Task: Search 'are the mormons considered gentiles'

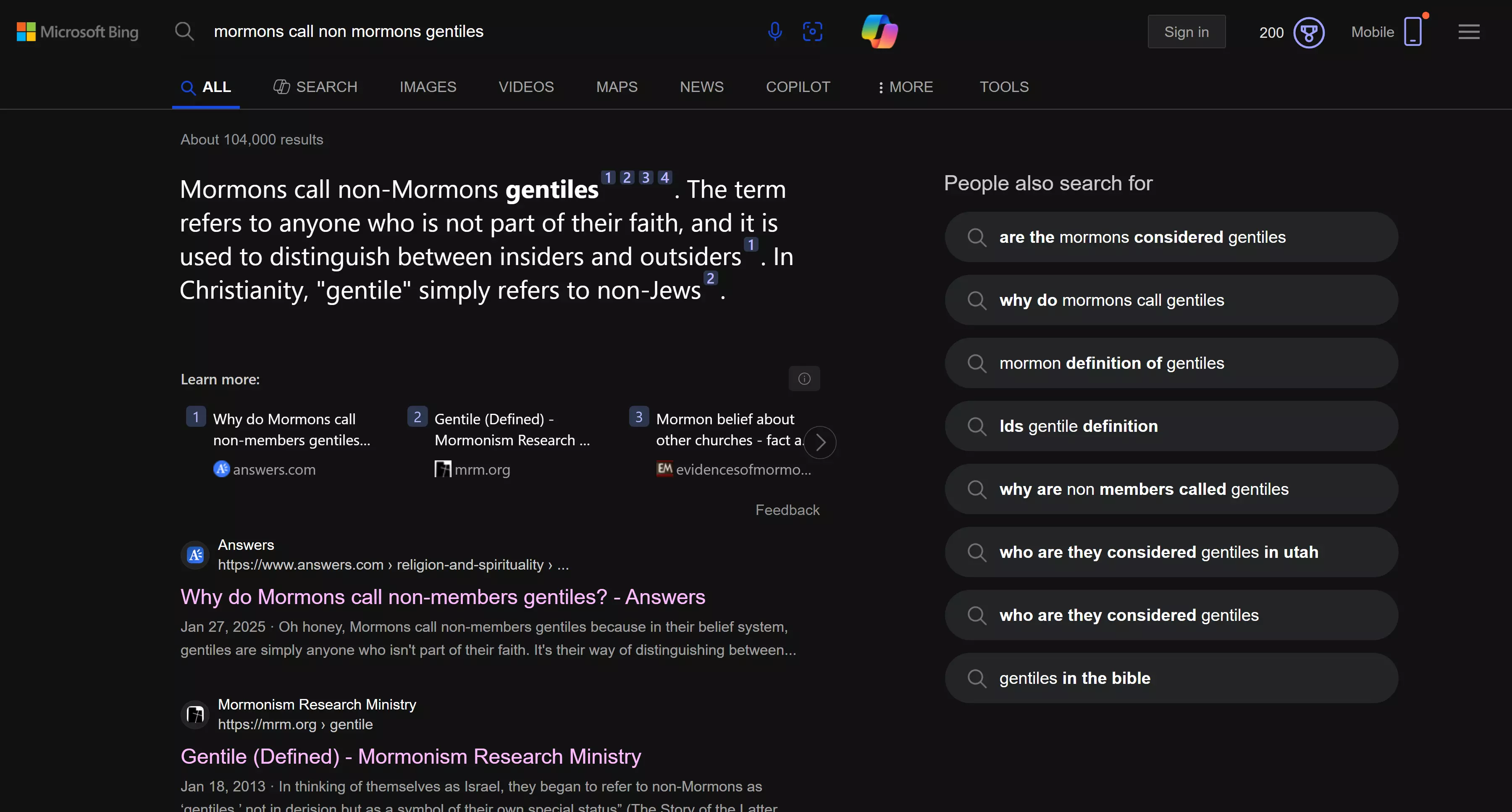Action: [1171, 237]
